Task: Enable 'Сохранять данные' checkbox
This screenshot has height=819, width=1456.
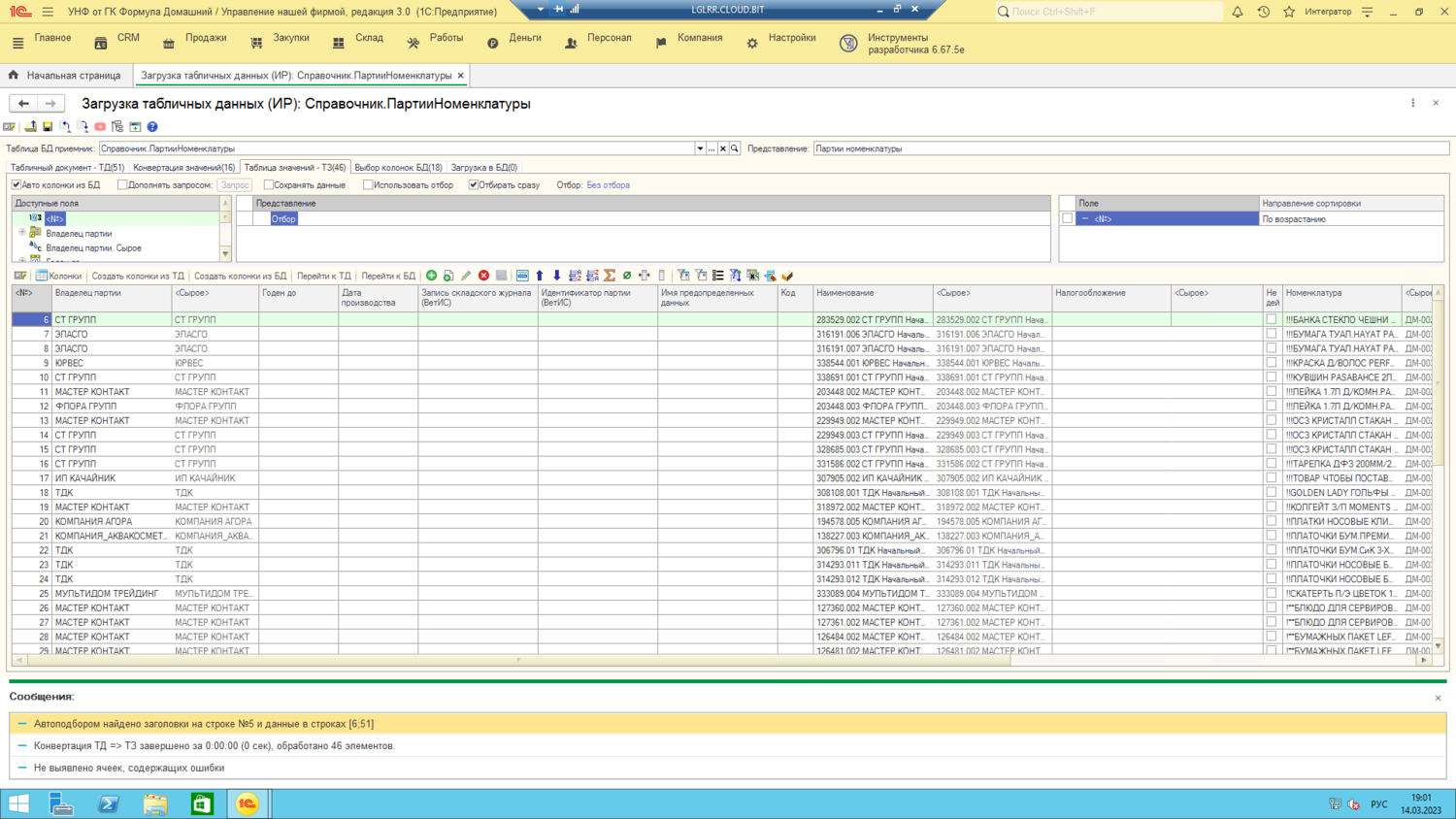Action: (x=269, y=184)
